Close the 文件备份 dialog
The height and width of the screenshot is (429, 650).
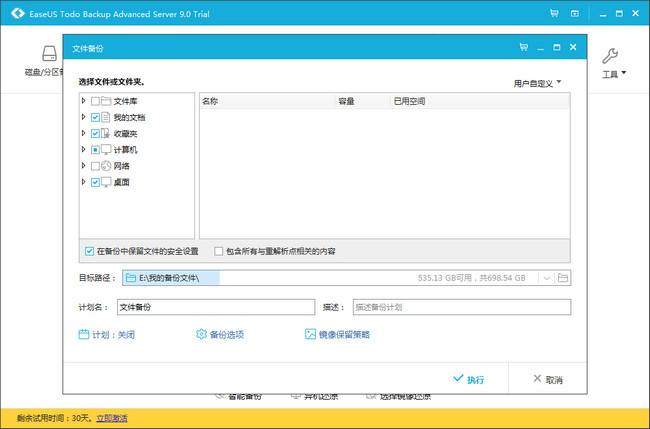573,47
